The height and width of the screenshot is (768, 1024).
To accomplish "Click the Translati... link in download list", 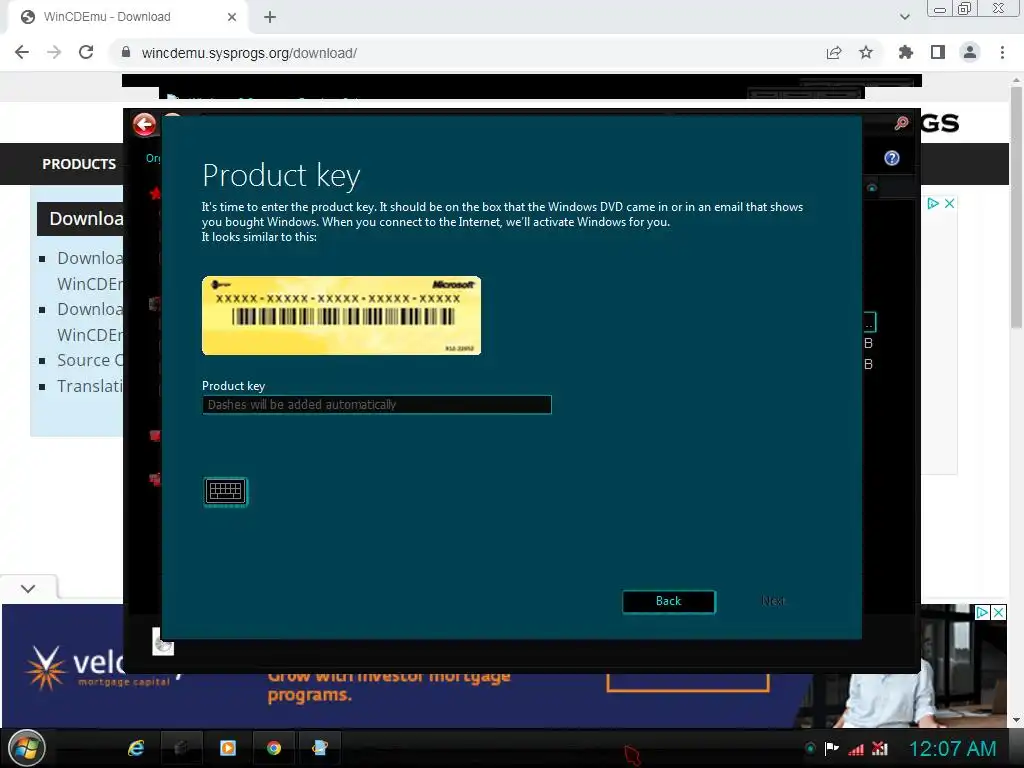I will coord(89,386).
